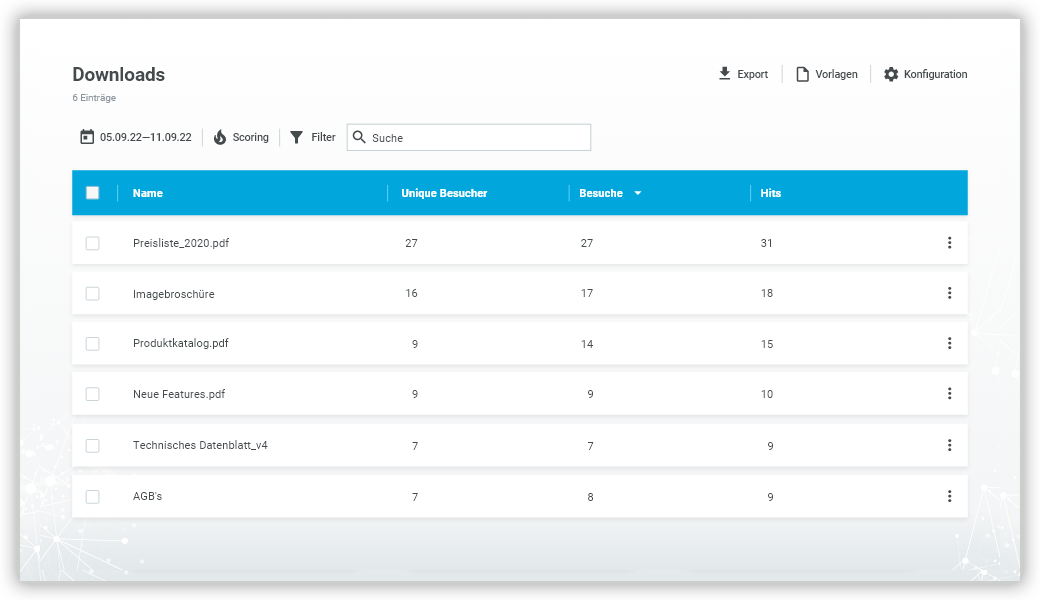Click the calendar date range icon

[87, 137]
